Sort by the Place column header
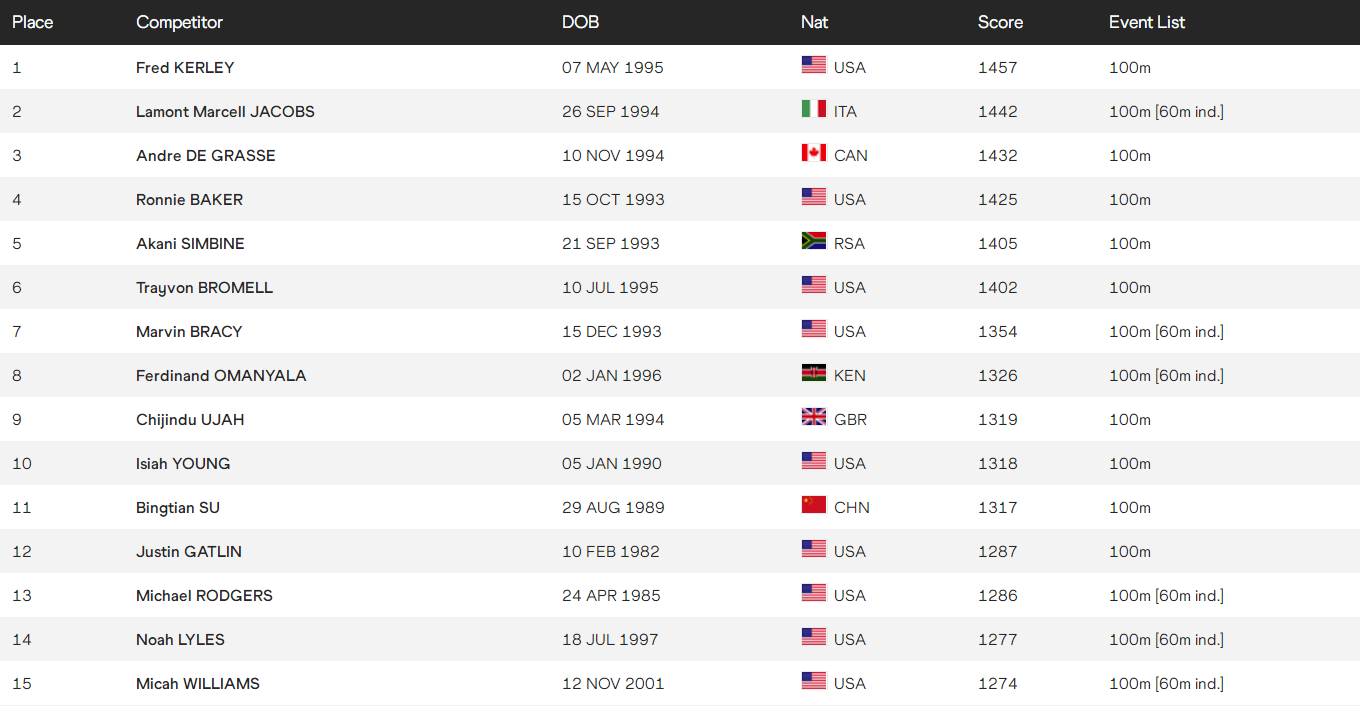Viewport: 1360px width, 706px height. pyautogui.click(x=33, y=22)
